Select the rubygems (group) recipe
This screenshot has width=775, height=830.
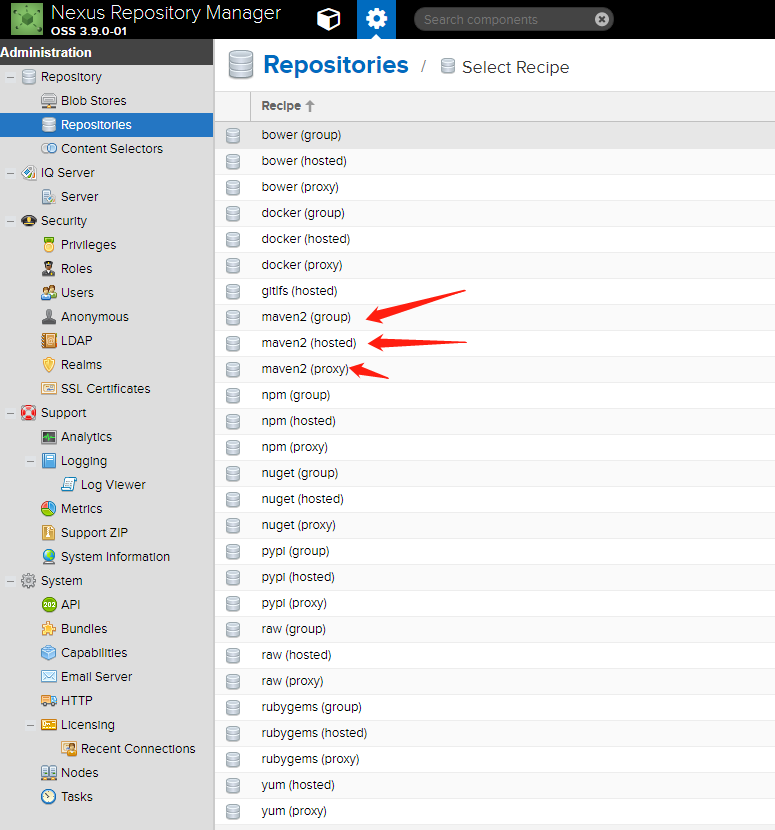click(494, 707)
